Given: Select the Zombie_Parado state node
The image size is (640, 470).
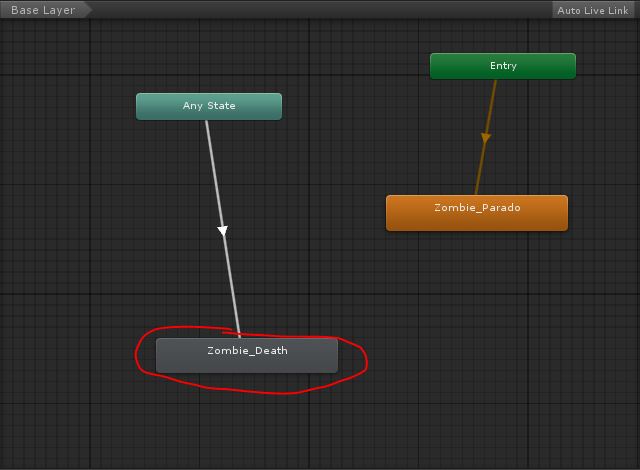Looking at the screenshot, I should (x=477, y=213).
